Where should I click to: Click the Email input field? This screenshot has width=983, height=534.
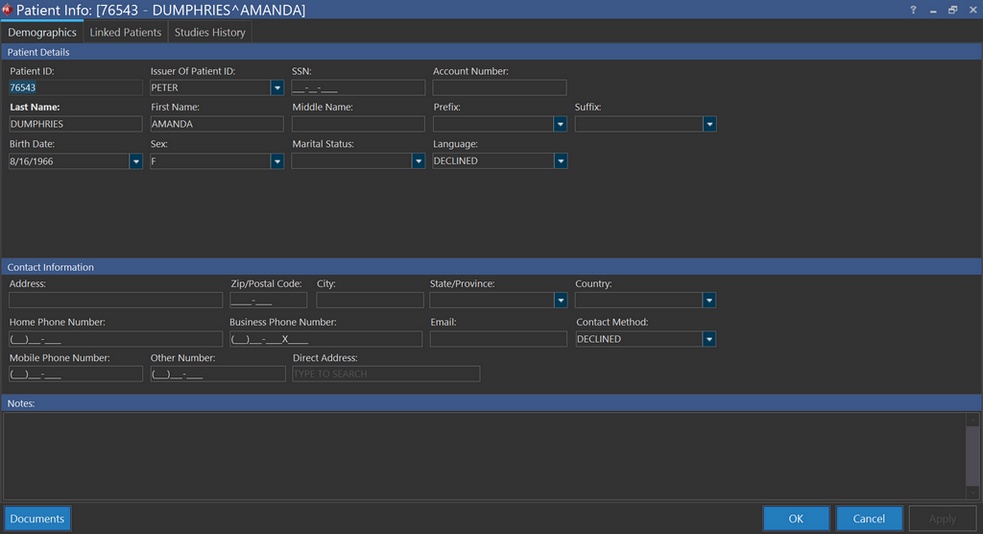[498, 339]
